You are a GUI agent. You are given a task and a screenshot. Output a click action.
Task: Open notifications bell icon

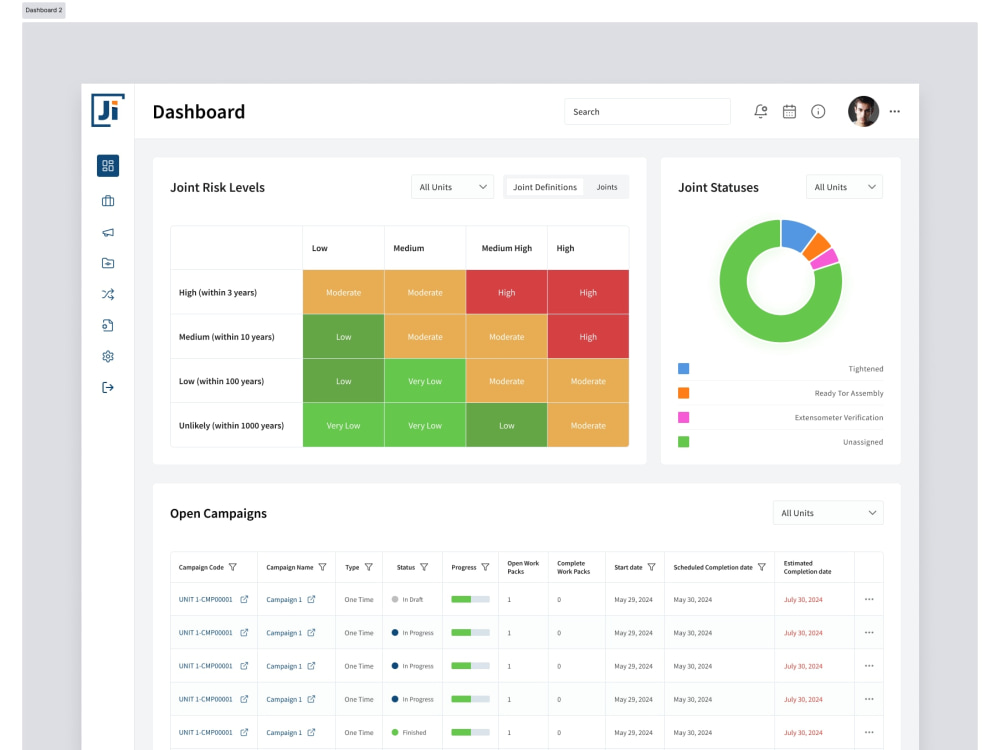click(760, 112)
